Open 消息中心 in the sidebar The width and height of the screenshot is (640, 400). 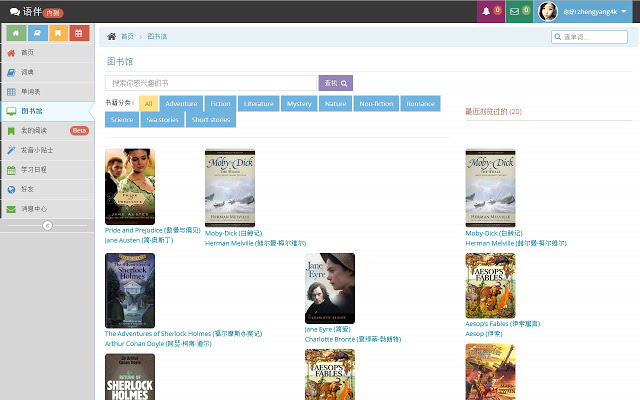point(47,209)
